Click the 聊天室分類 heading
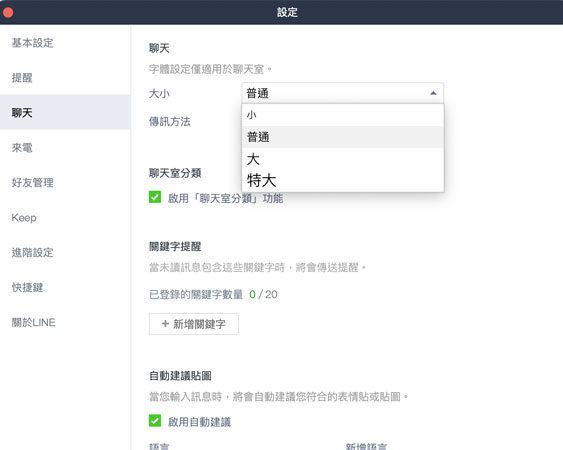Viewport: 563px width, 450px height. pyautogui.click(x=175, y=173)
